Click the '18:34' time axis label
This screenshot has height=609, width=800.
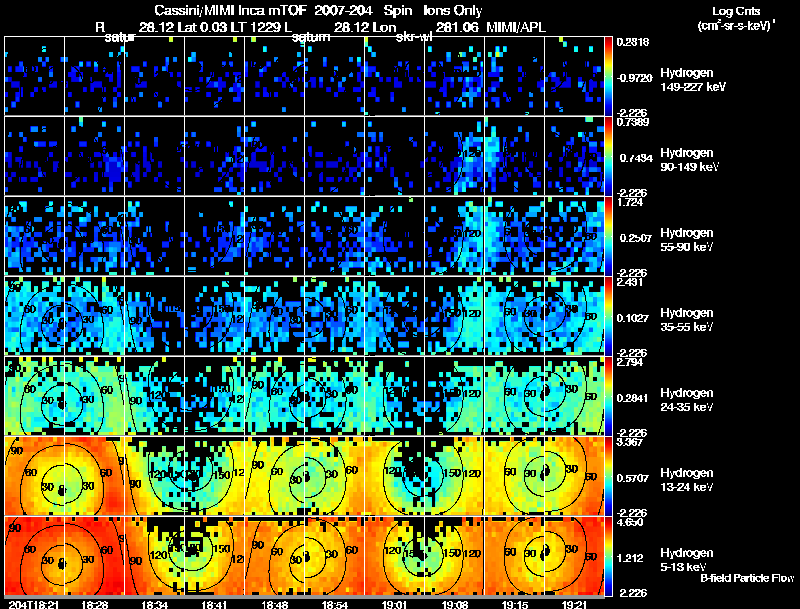(155, 604)
